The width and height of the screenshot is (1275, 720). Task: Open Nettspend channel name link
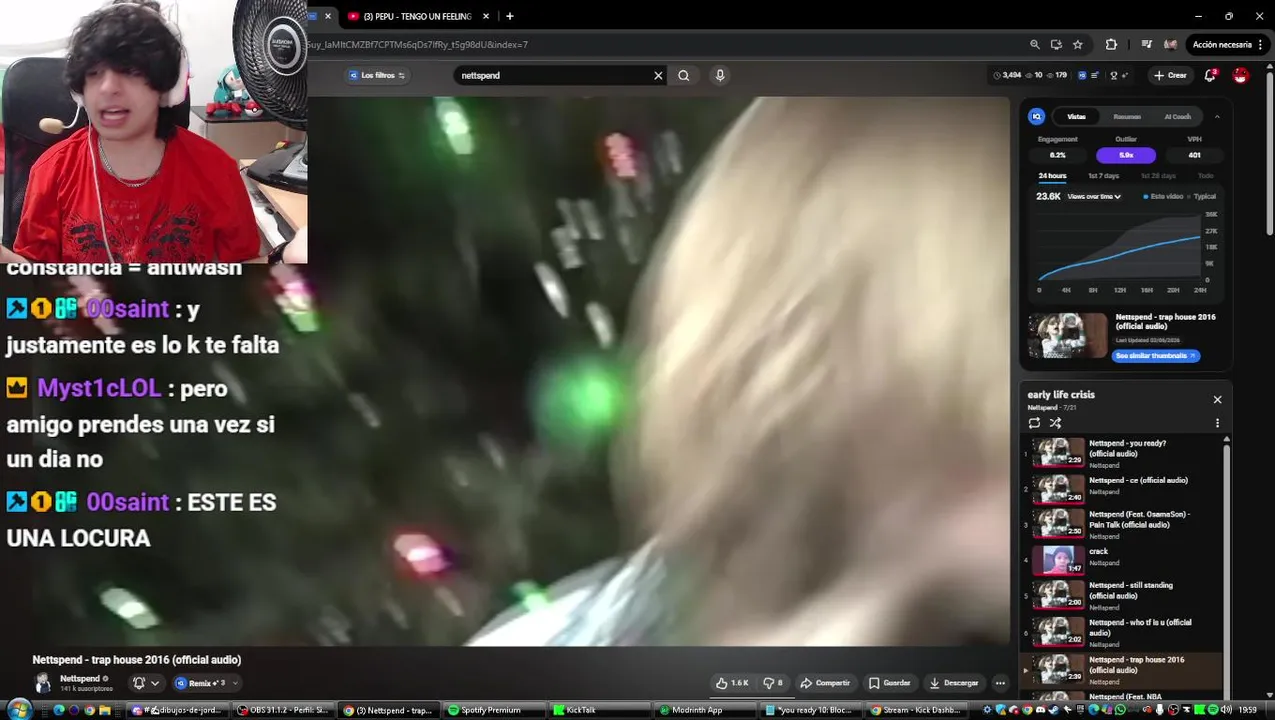click(x=79, y=679)
